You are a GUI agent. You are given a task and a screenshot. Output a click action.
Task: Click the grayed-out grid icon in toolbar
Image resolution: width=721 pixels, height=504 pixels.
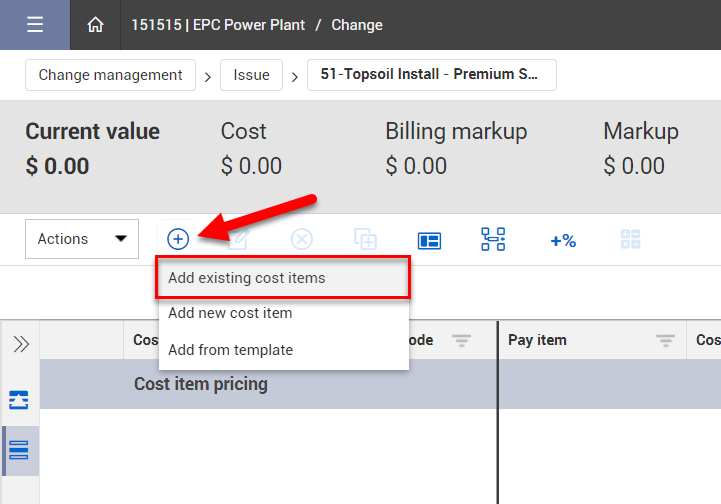pyautogui.click(x=630, y=239)
